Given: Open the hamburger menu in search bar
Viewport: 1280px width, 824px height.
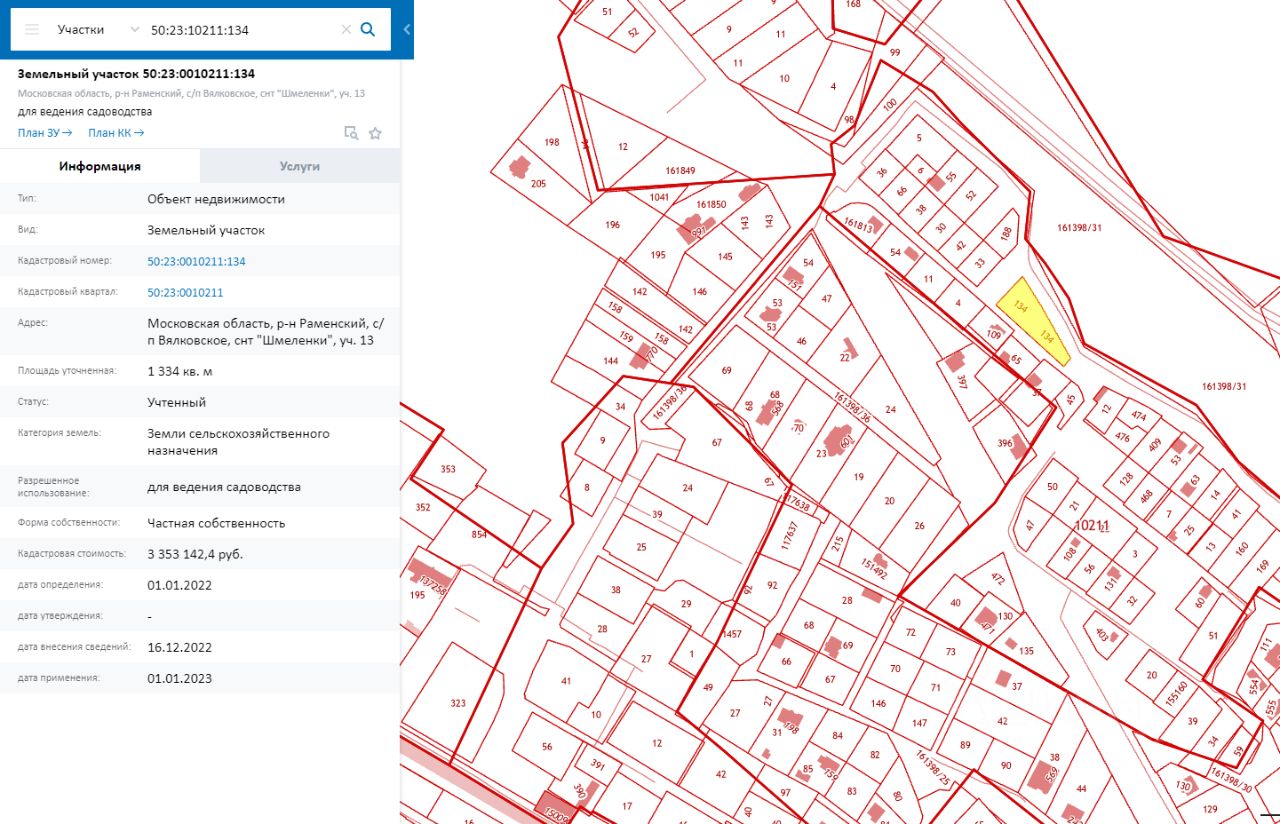Looking at the screenshot, I should 32,30.
